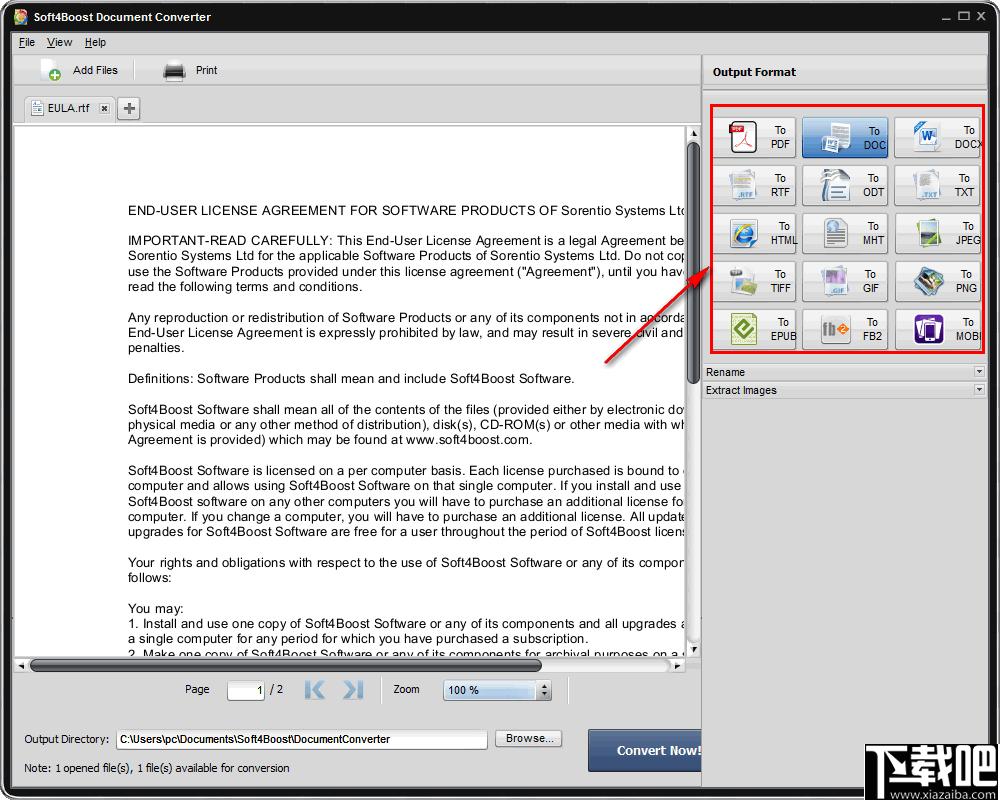Go to the last page

(353, 690)
